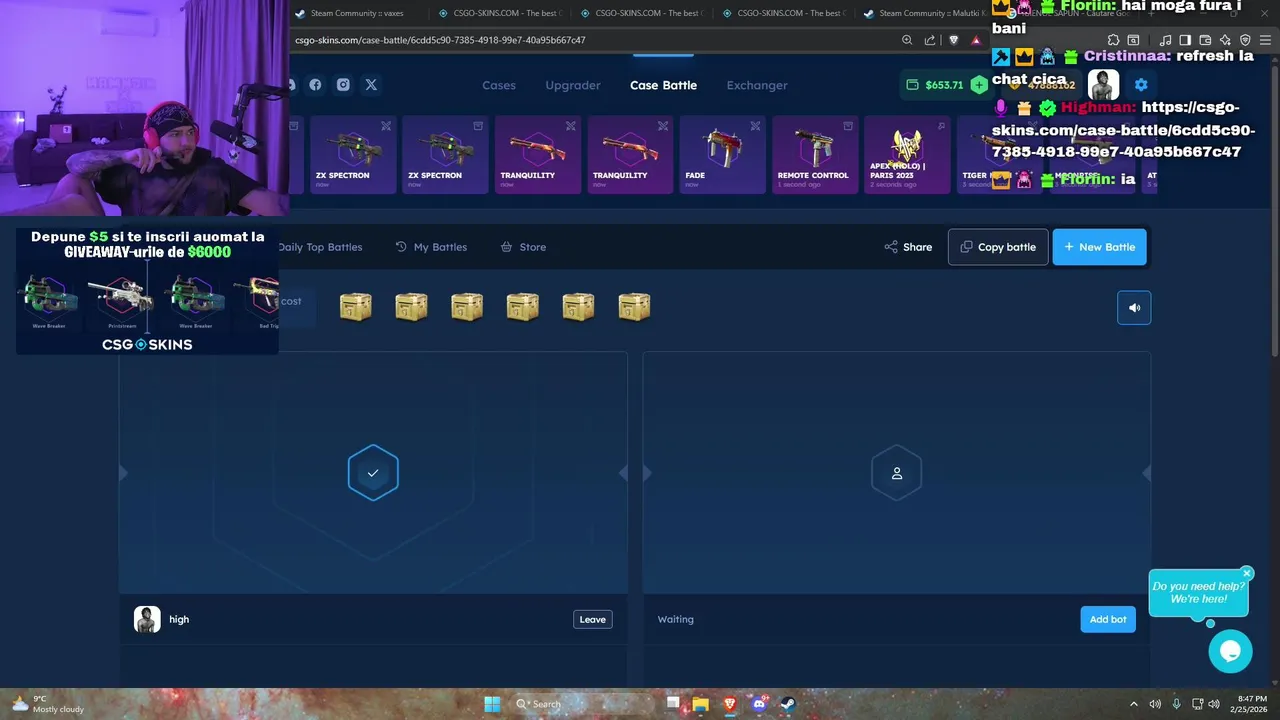The image size is (1280, 720).
Task: Toggle the battle sound speaker button
Action: pyautogui.click(x=1134, y=308)
